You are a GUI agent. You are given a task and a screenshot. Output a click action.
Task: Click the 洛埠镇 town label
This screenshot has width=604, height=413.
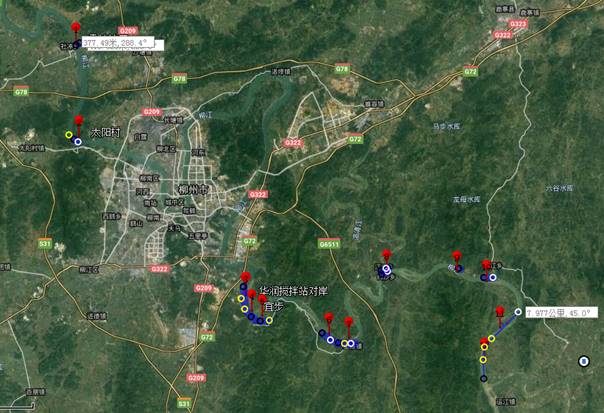point(282,72)
